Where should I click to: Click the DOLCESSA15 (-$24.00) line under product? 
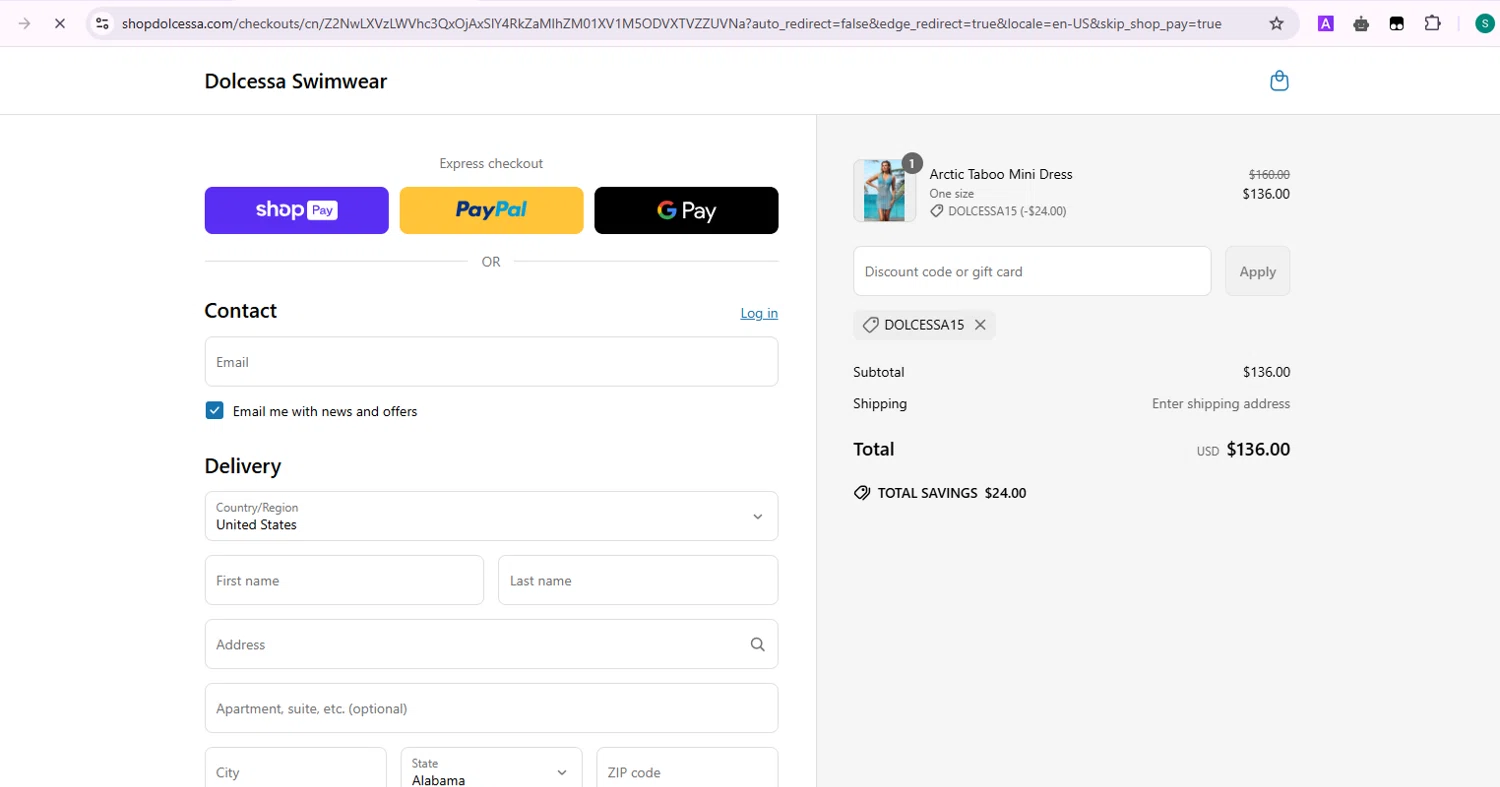pos(998,211)
